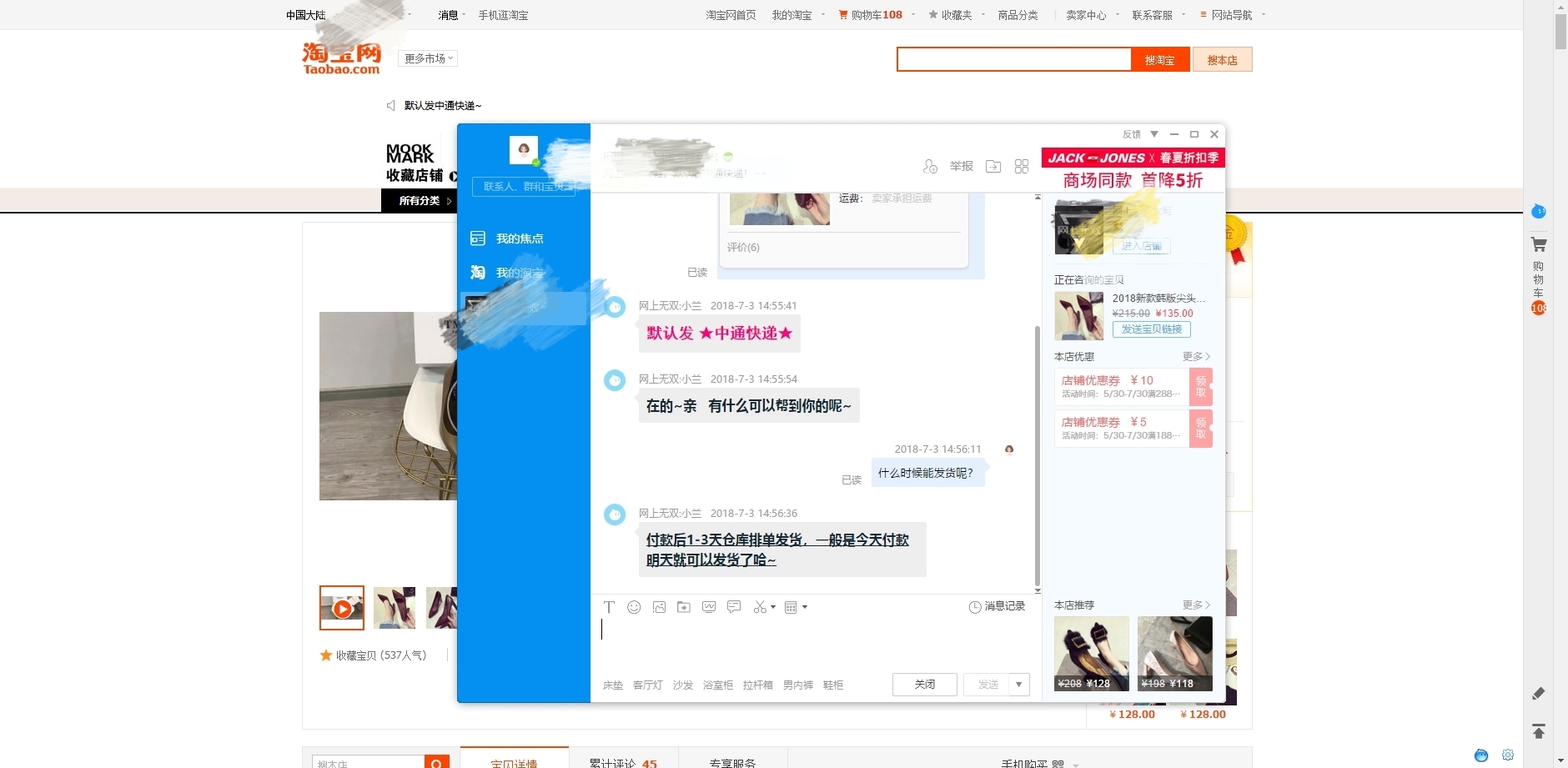Click the 客厅灯 suggestion keyword
This screenshot has width=1568, height=768.
coord(648,685)
